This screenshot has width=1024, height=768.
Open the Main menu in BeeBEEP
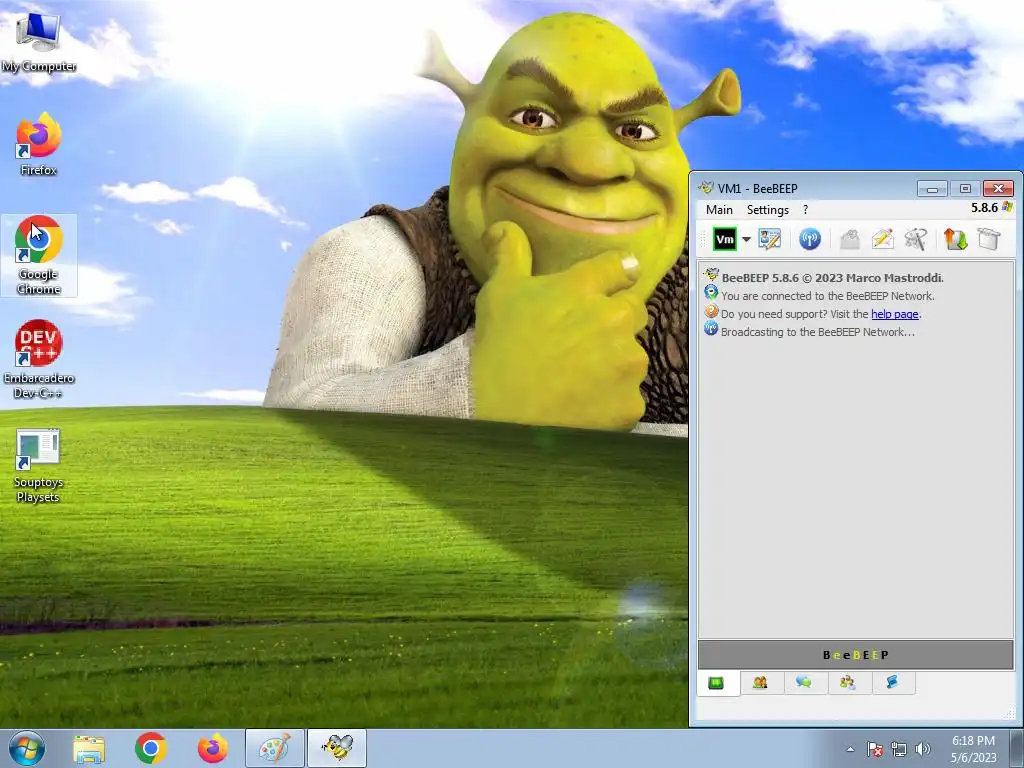coord(719,210)
